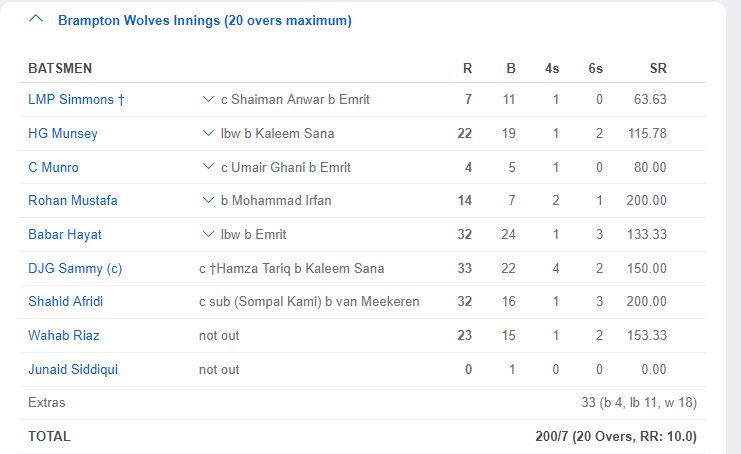Click the BATSMEN column header
The image size is (741, 454).
tap(60, 69)
